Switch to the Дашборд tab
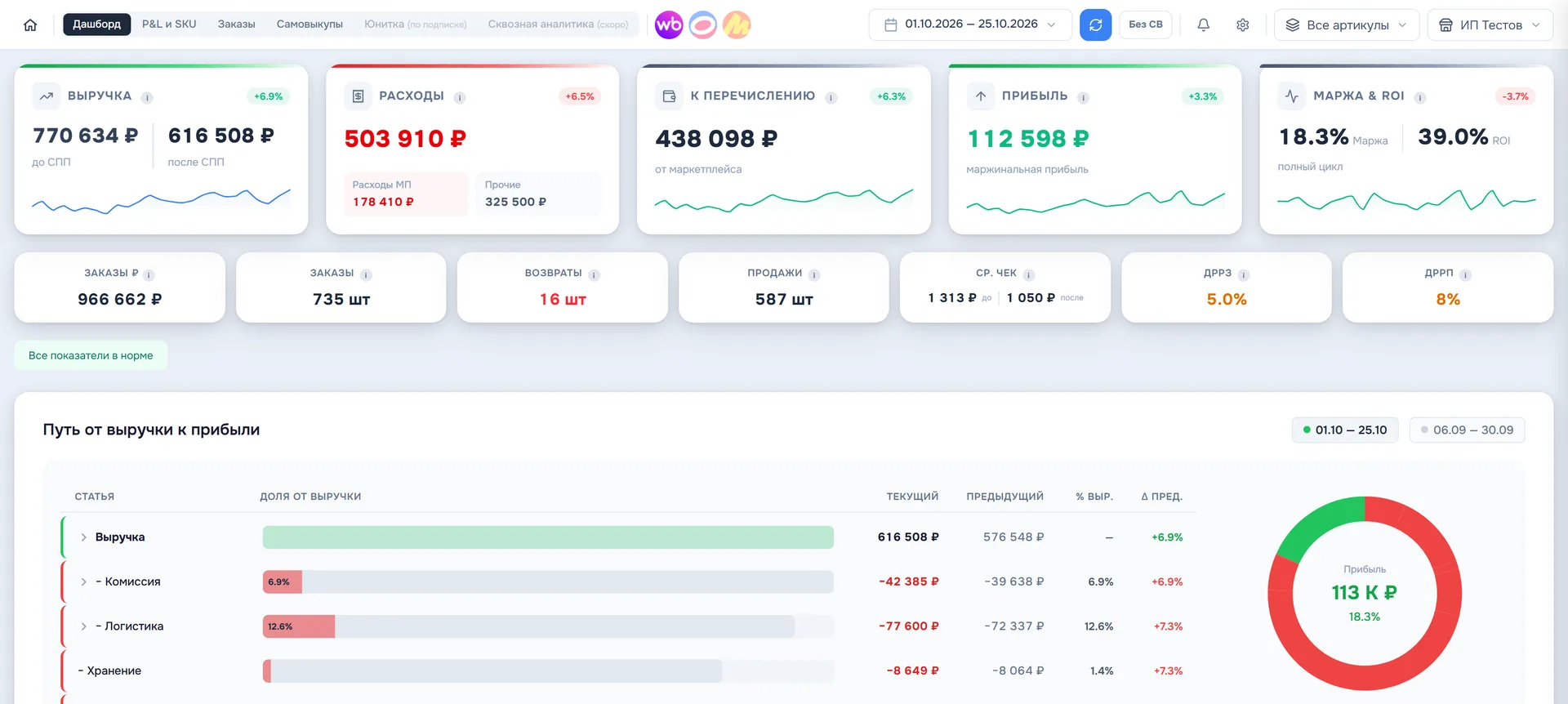 click(96, 24)
